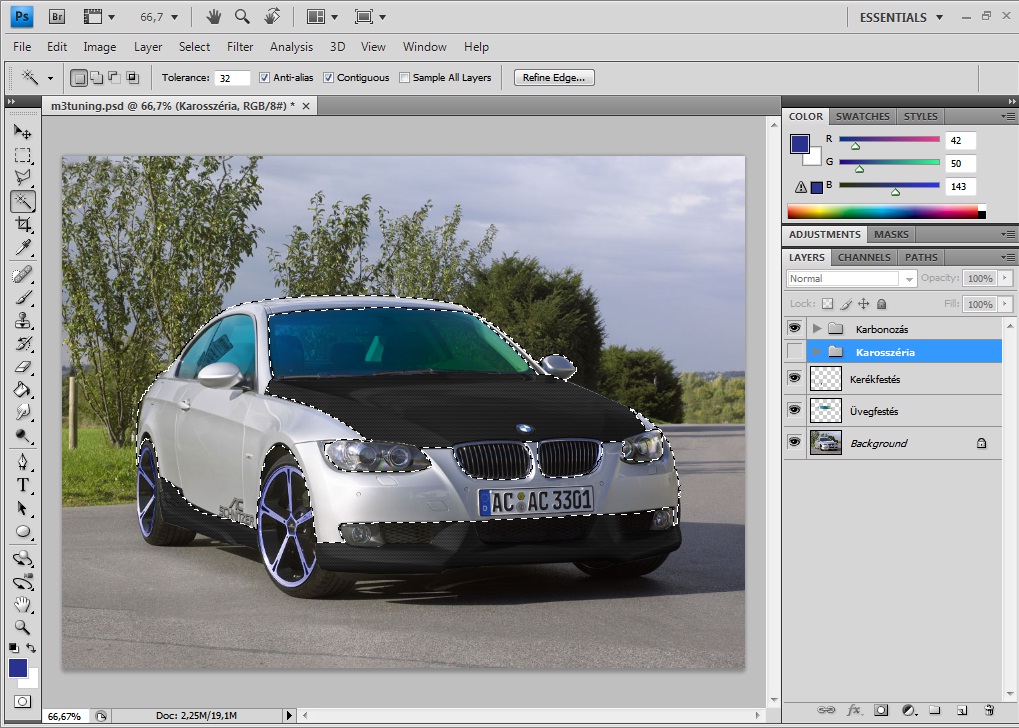This screenshot has width=1019, height=728.
Task: Select the Eyedropper tool
Action: (x=22, y=248)
